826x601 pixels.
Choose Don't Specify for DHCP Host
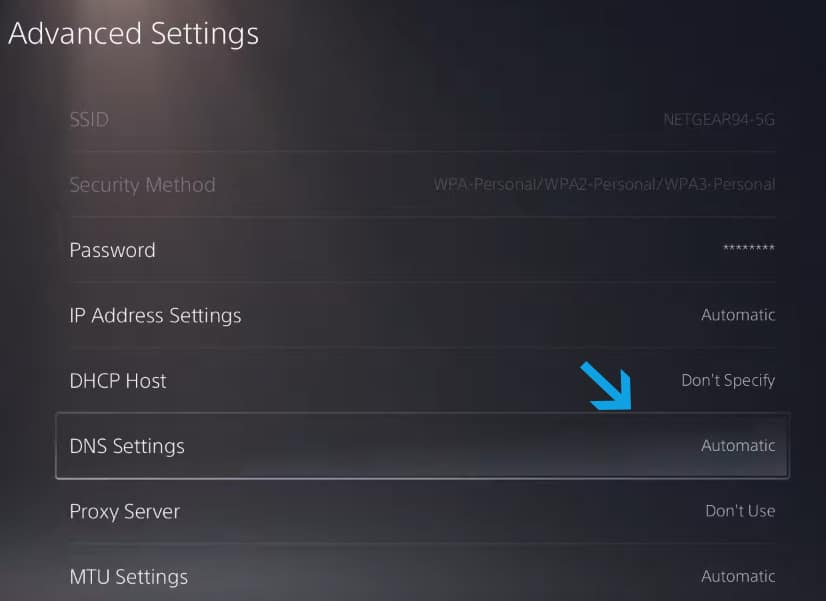point(728,380)
